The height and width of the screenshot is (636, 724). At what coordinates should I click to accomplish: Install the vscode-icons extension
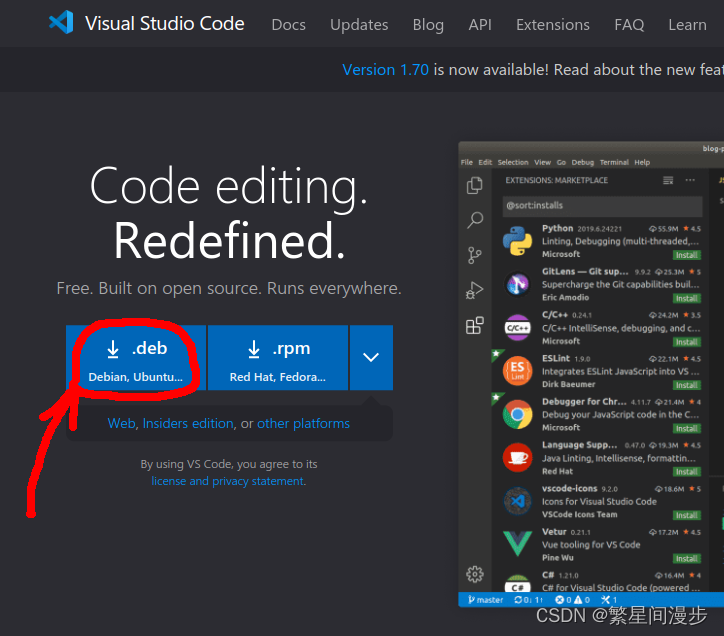pos(687,515)
